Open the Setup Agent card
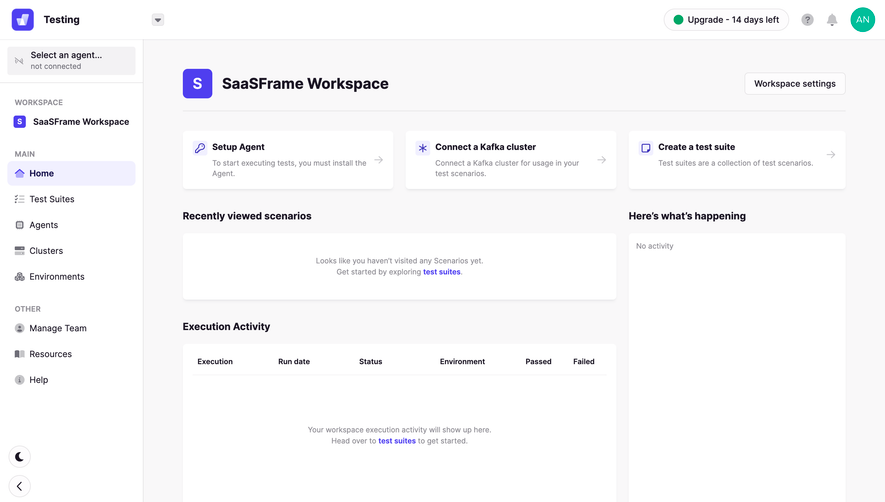The height and width of the screenshot is (502, 885). click(x=288, y=160)
